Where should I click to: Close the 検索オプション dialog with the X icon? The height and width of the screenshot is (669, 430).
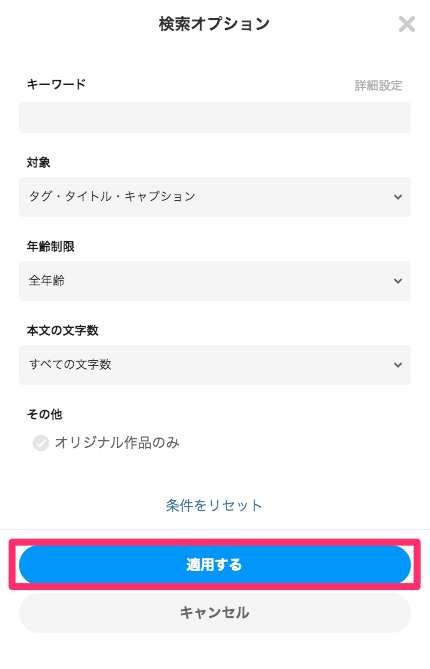[407, 24]
